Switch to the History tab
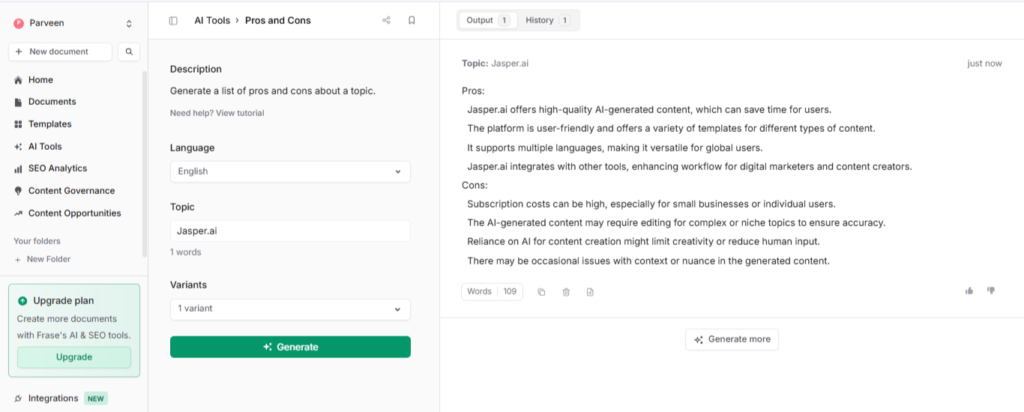Image resolution: width=1024 pixels, height=412 pixels. pyautogui.click(x=547, y=20)
